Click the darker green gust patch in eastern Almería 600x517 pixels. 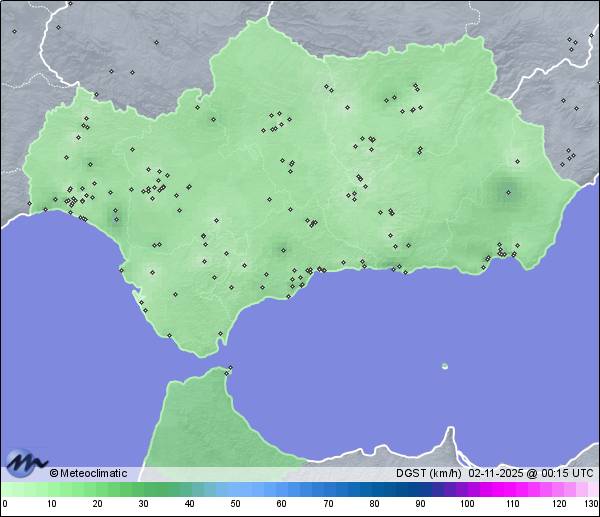tap(508, 190)
